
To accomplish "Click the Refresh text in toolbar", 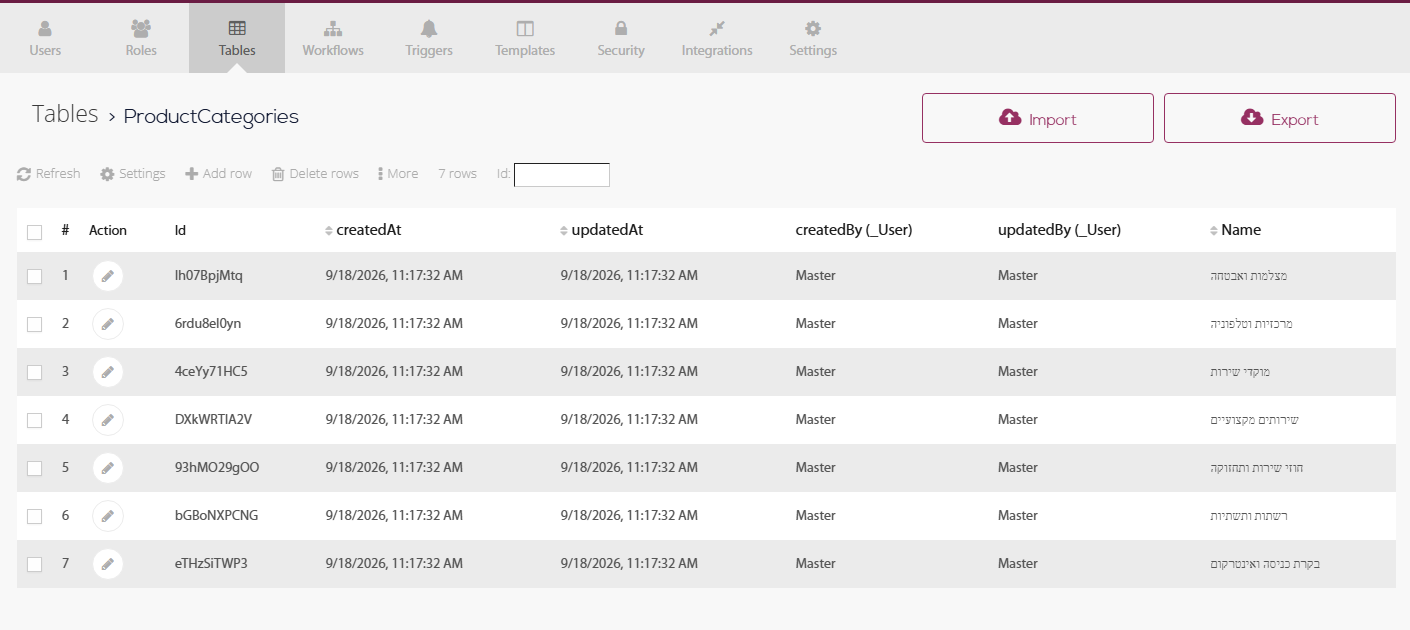I will tap(58, 174).
